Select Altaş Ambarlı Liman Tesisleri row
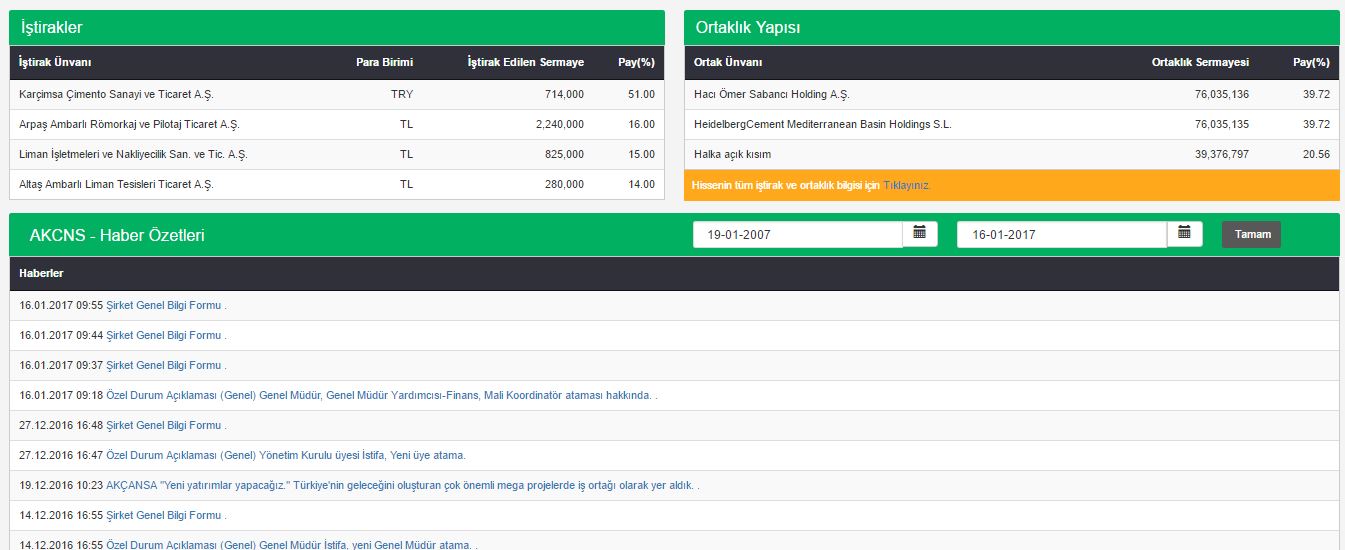Screen dimensions: 1345x550 click(337, 184)
